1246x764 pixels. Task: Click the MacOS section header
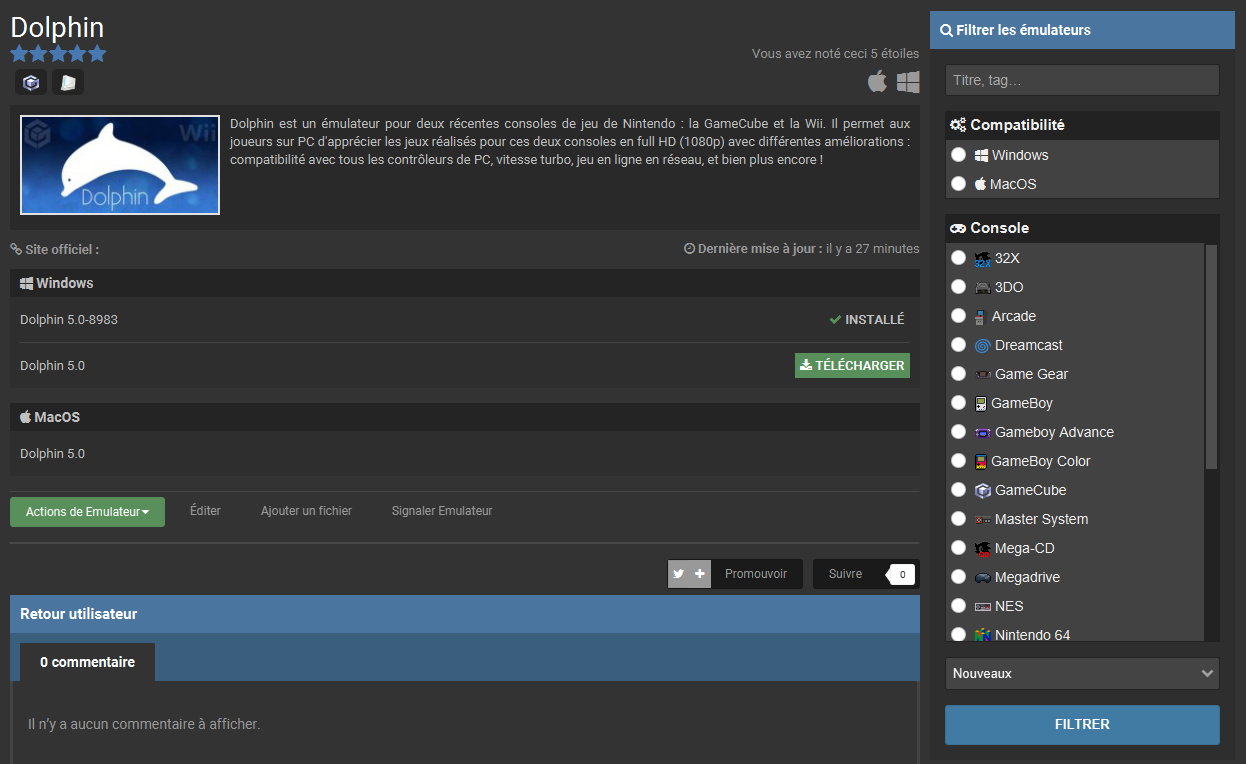(x=465, y=417)
